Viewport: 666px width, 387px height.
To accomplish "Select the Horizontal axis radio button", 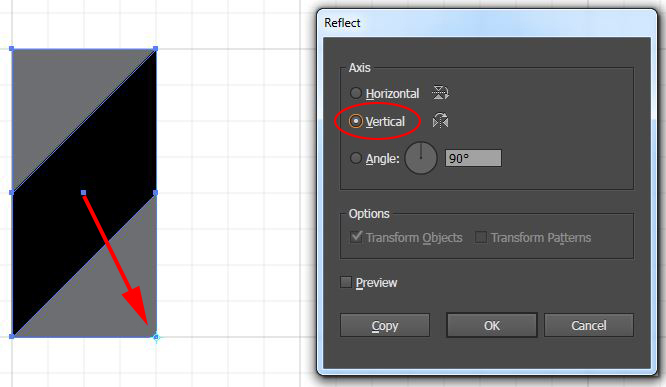I will click(x=356, y=93).
